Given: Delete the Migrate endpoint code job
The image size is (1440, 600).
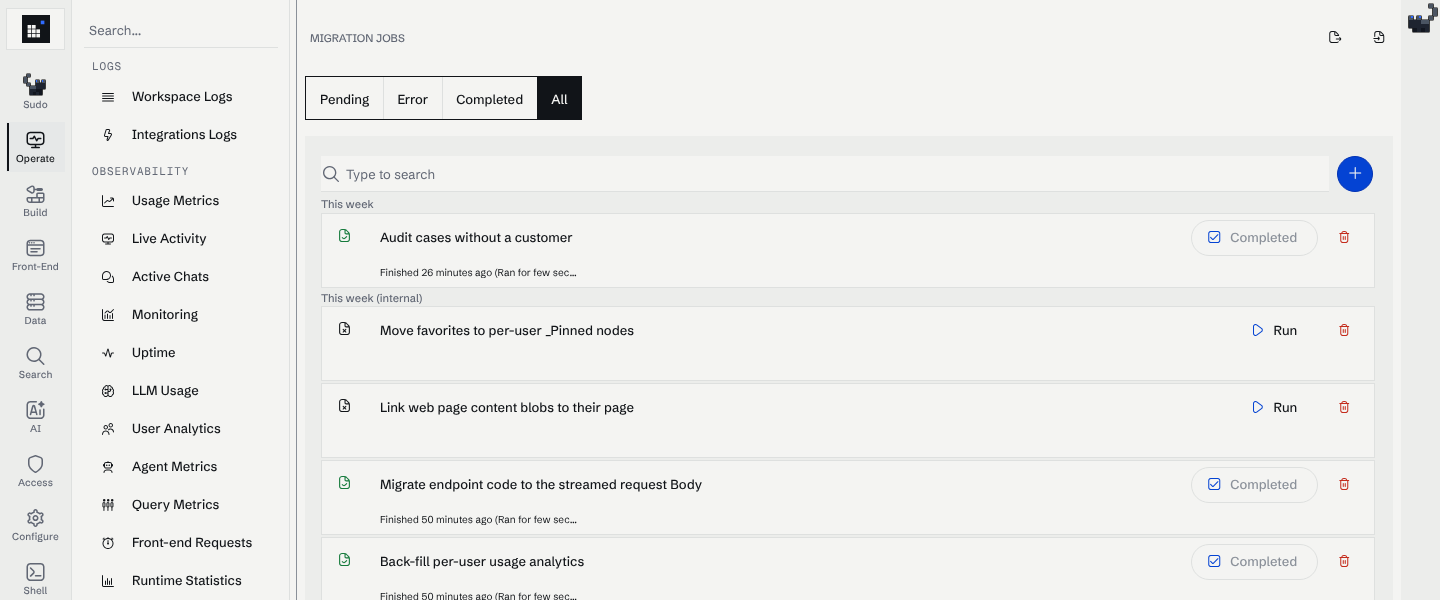Looking at the screenshot, I should (1344, 484).
